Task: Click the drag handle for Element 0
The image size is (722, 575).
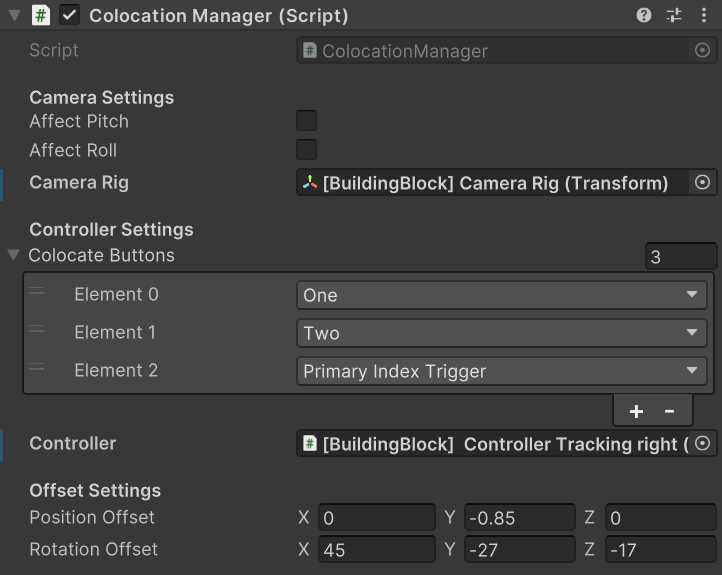Action: tap(37, 291)
